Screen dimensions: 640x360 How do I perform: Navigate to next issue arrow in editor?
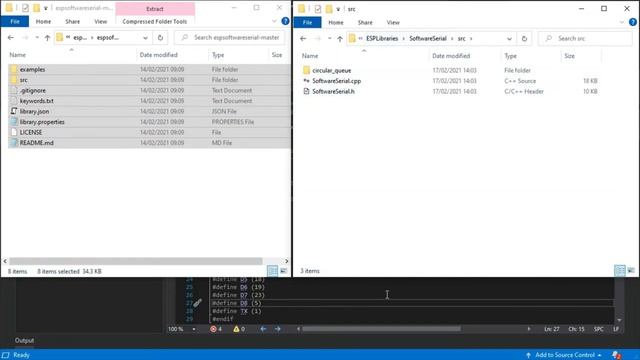click(278, 329)
